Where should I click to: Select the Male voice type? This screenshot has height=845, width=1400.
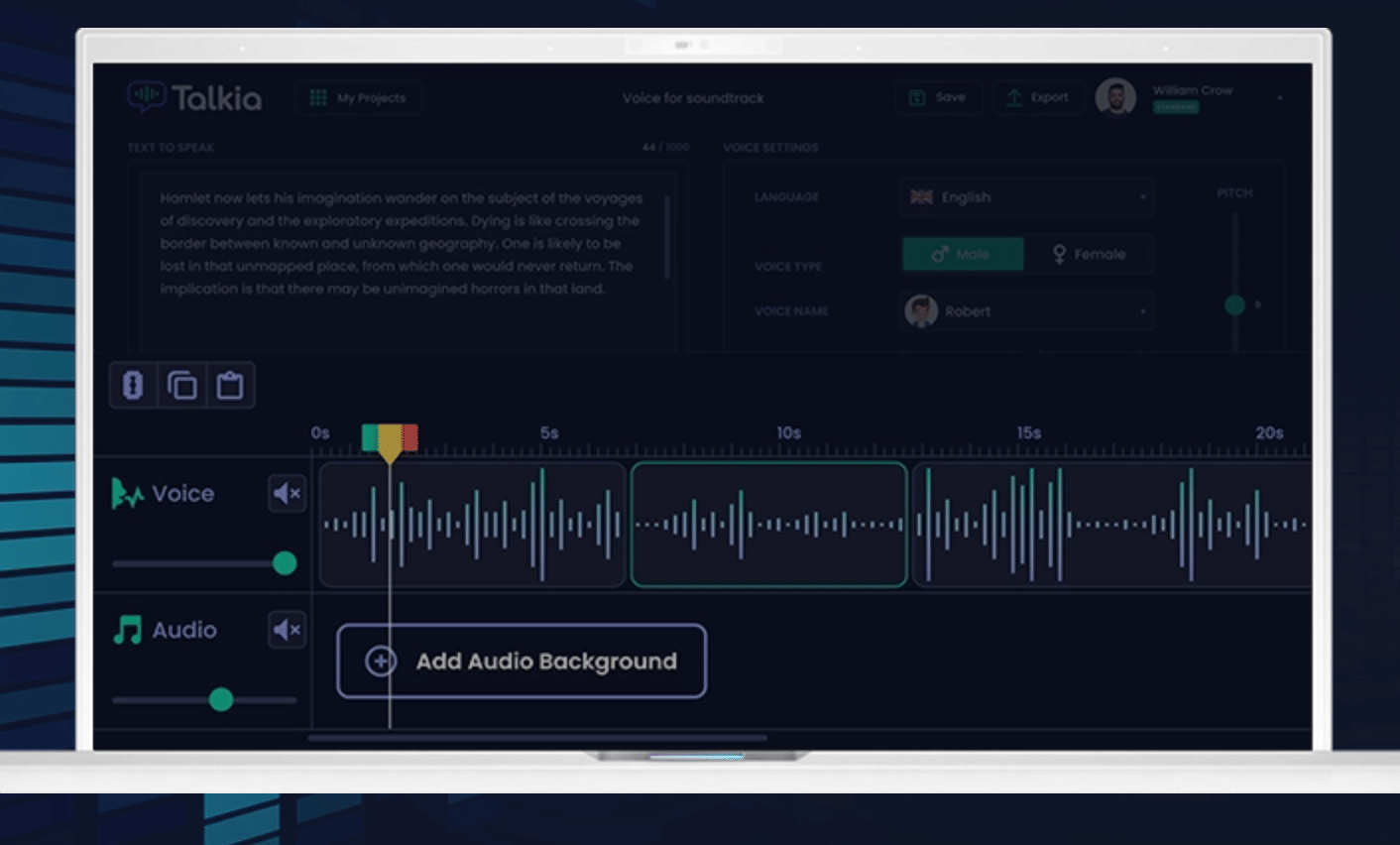pos(962,254)
